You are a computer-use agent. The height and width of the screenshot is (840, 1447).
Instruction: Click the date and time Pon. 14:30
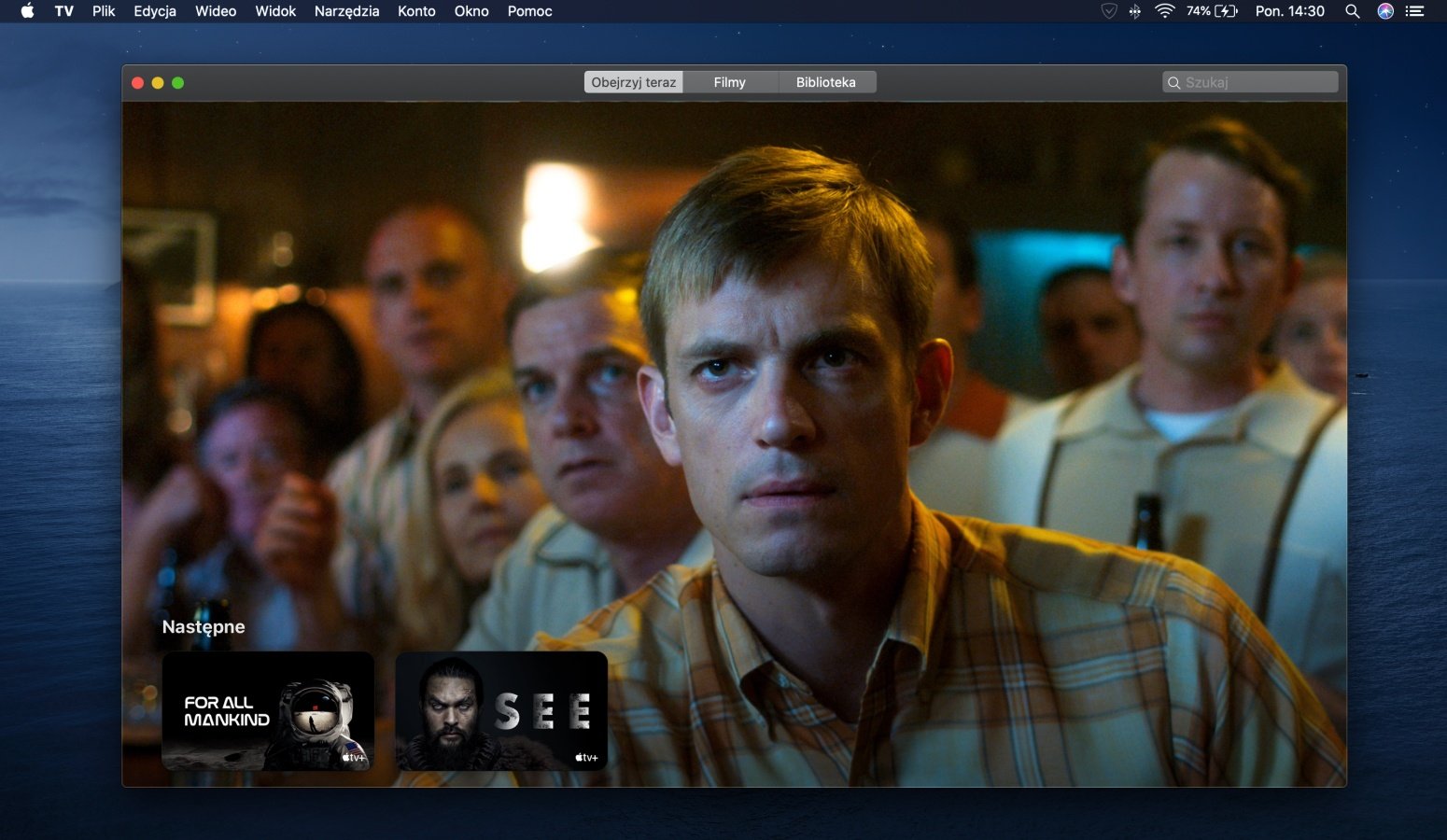coord(1289,11)
